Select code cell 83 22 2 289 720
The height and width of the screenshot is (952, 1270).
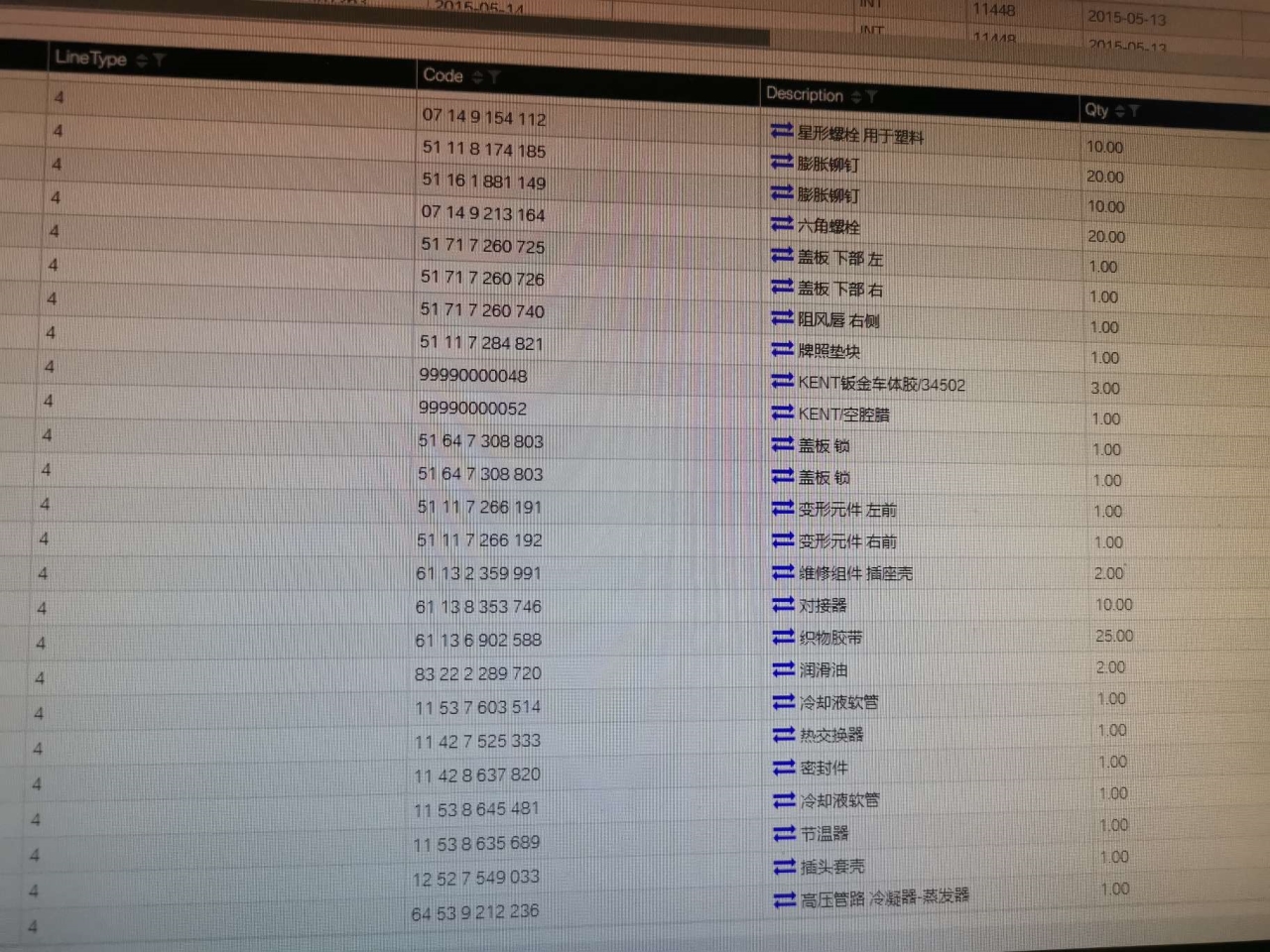(478, 674)
